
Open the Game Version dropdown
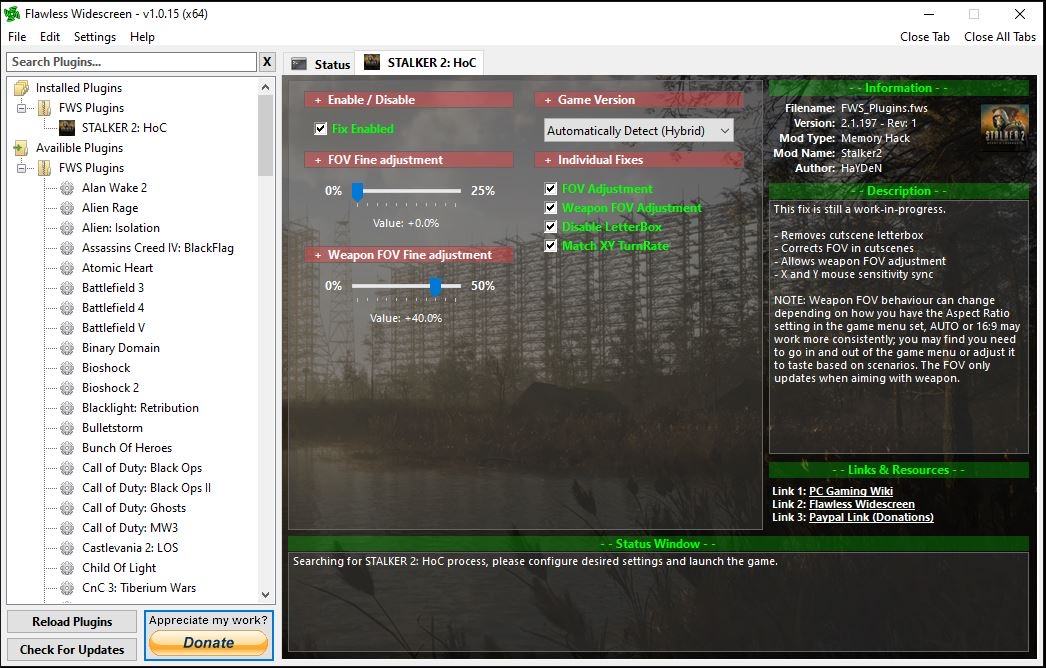point(638,131)
